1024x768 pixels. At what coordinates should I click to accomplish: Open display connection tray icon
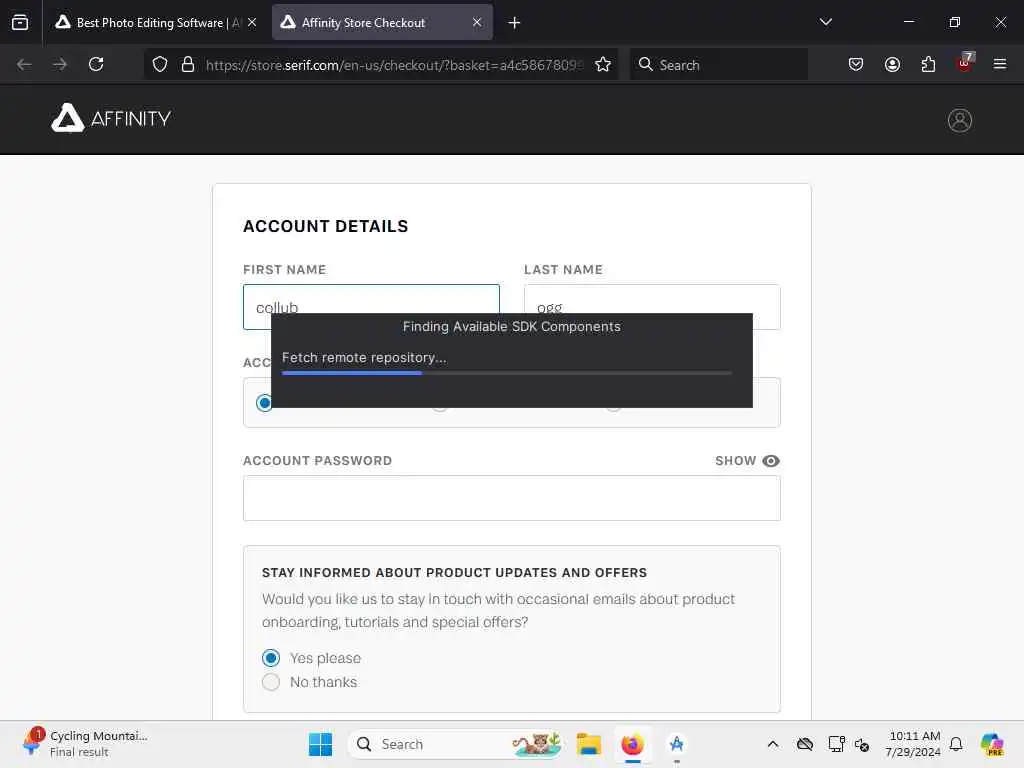[836, 744]
